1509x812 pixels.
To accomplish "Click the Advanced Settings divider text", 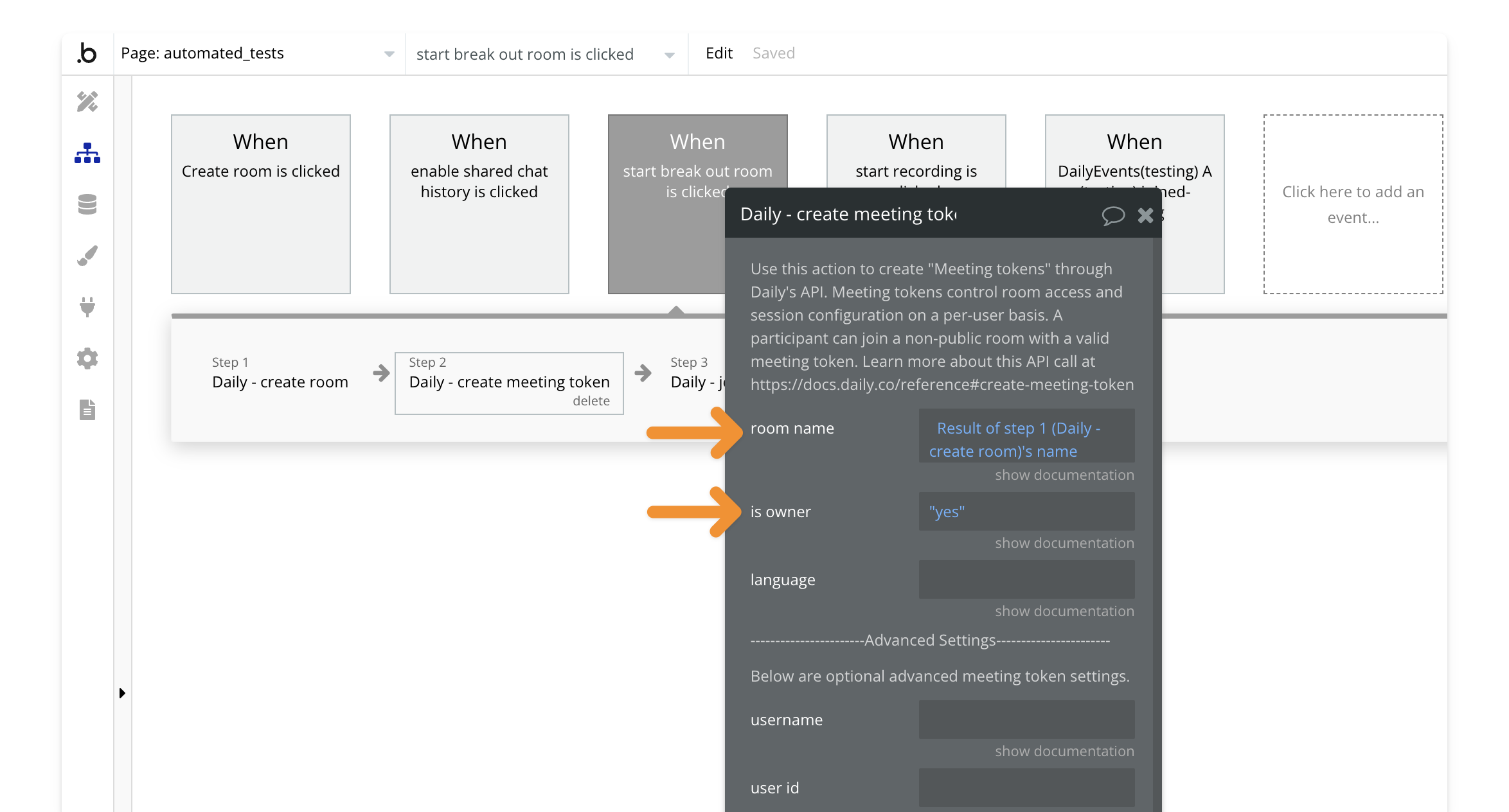I will (x=930, y=640).
